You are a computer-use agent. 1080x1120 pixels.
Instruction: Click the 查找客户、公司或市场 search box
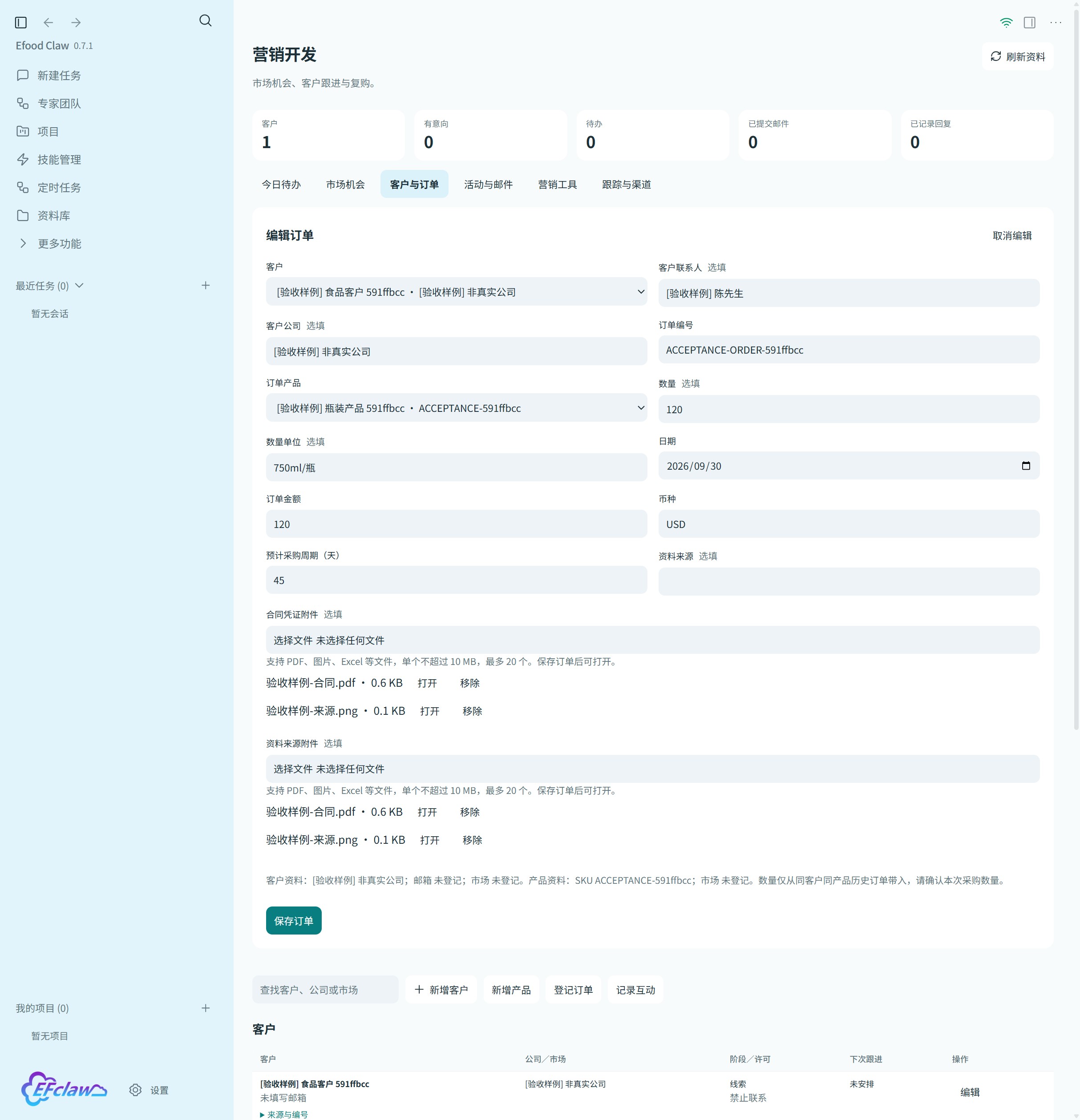[x=325, y=990]
